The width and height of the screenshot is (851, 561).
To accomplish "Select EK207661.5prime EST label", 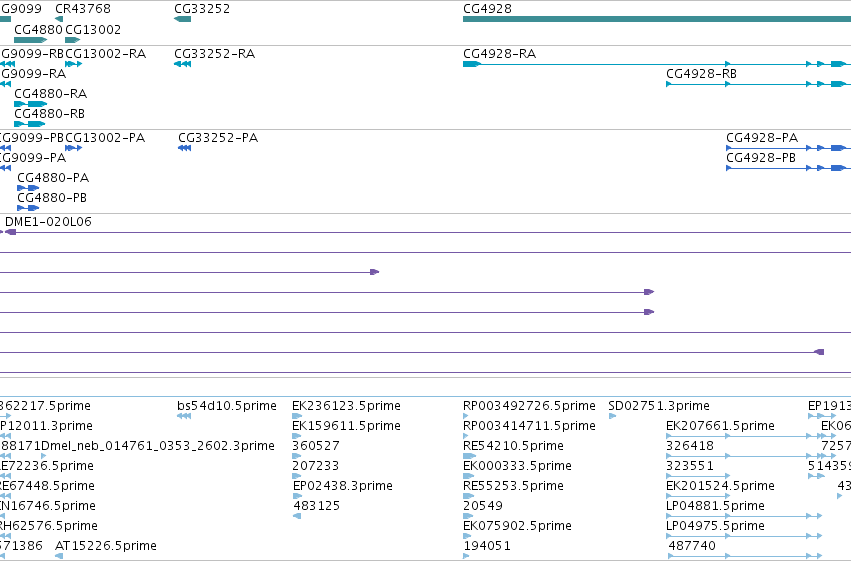I will tap(720, 426).
